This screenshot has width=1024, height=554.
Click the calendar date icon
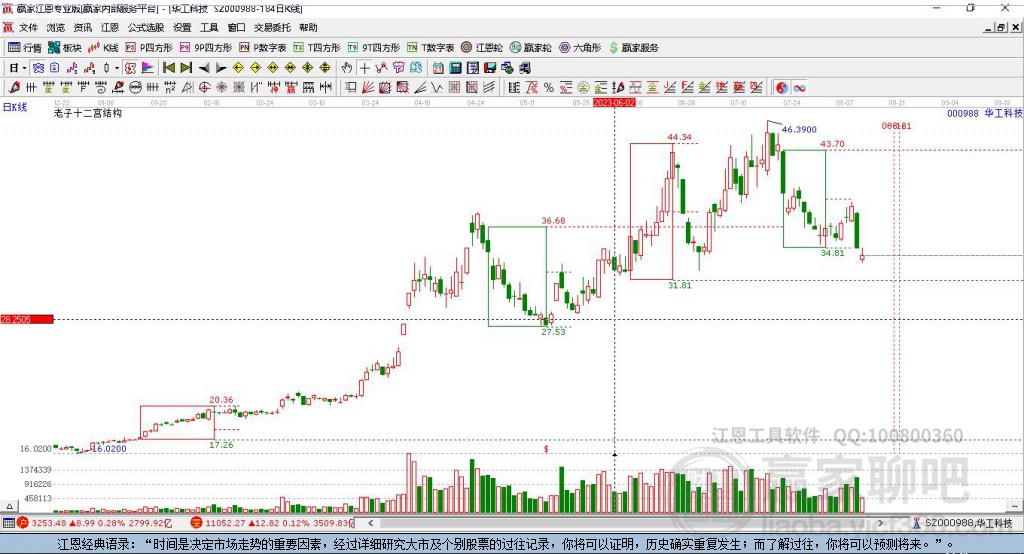click(x=438, y=68)
